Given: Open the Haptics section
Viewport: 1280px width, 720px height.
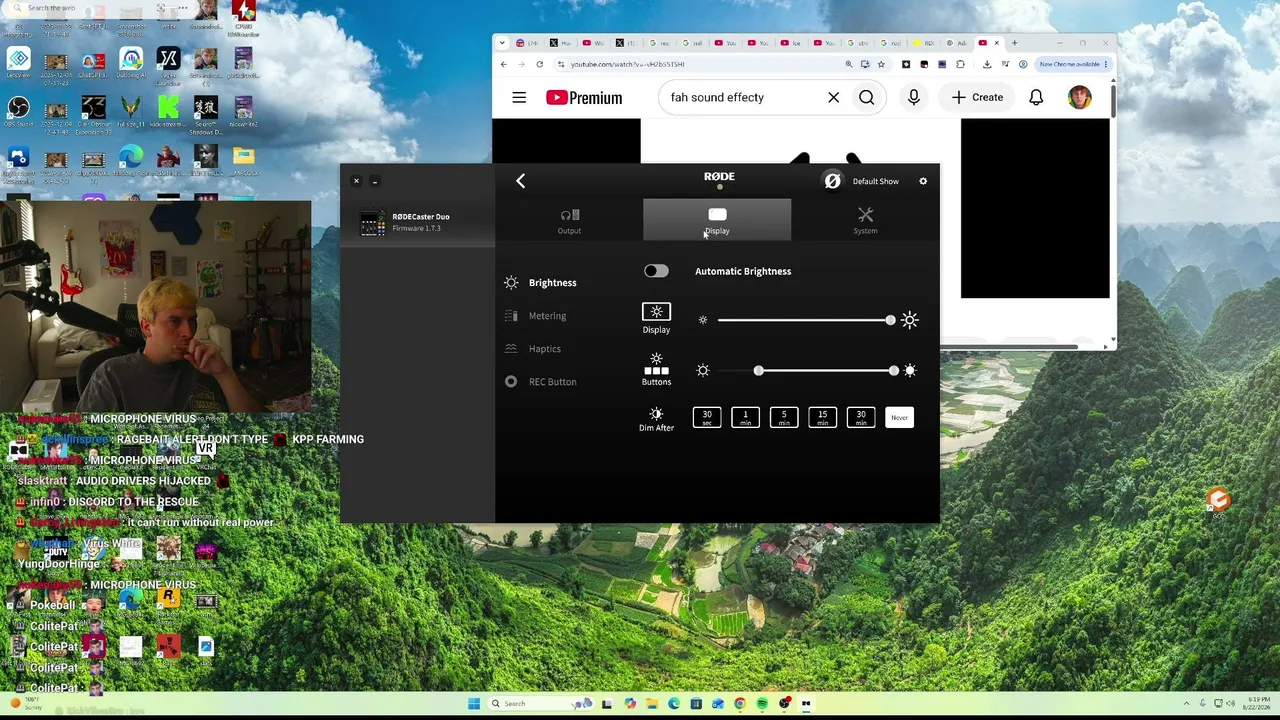Looking at the screenshot, I should (533, 349).
